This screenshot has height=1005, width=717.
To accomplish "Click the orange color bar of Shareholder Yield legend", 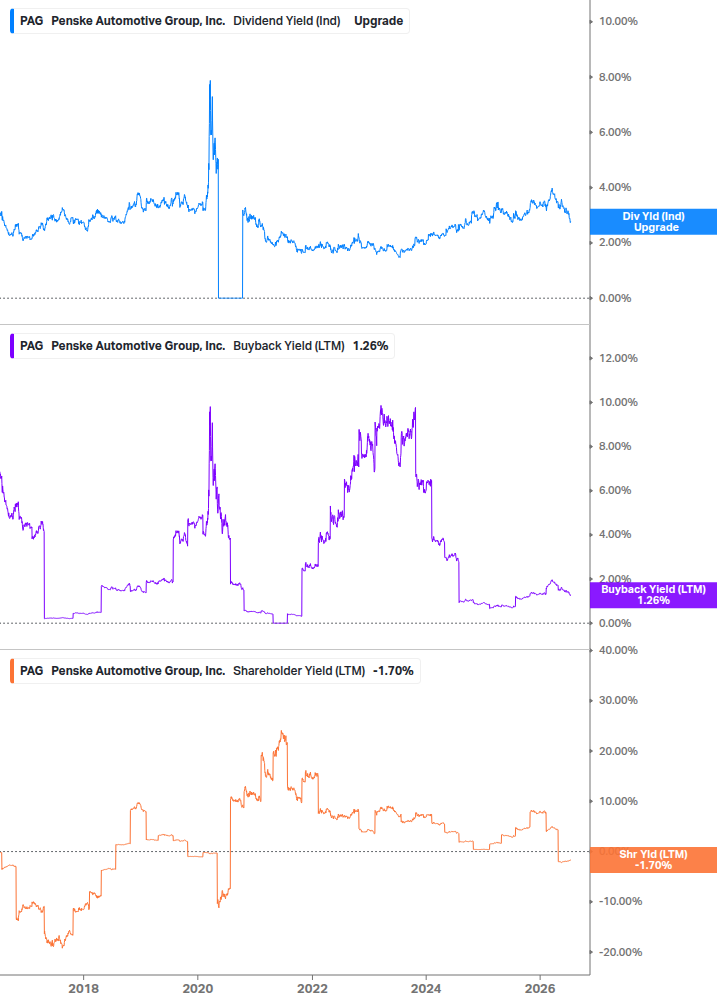I will [12, 670].
